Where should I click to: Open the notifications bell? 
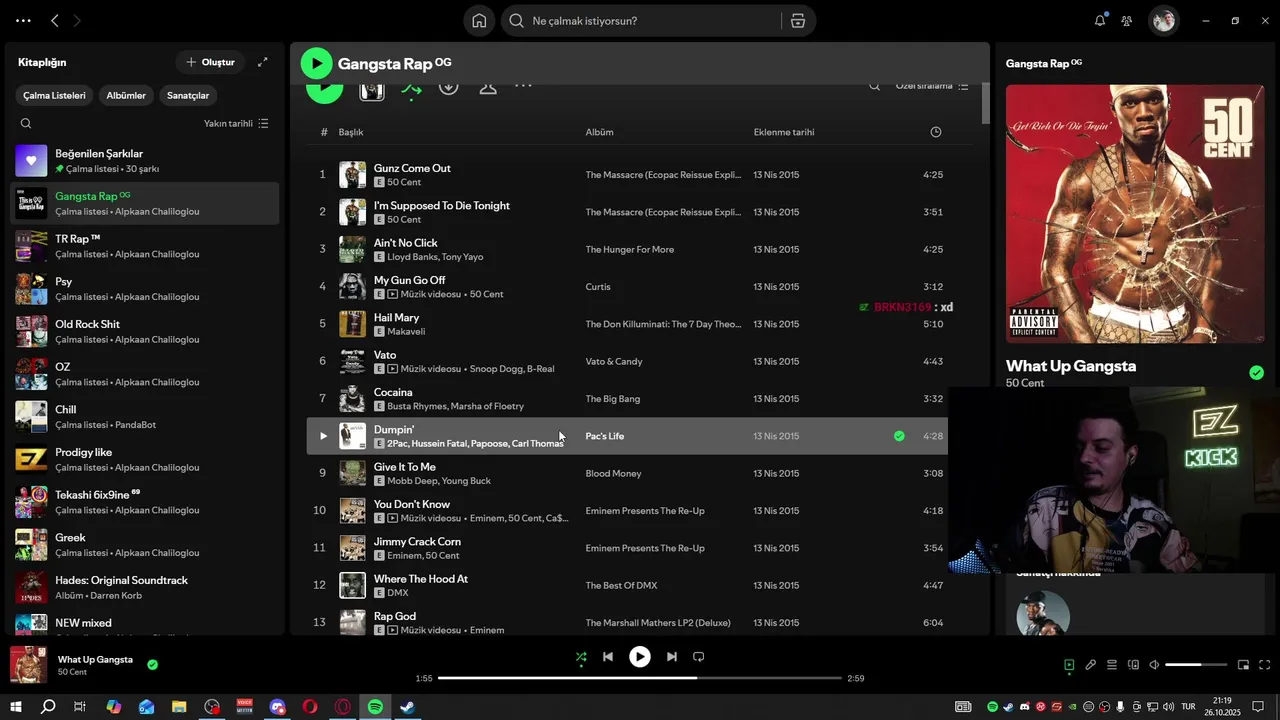(x=1100, y=20)
